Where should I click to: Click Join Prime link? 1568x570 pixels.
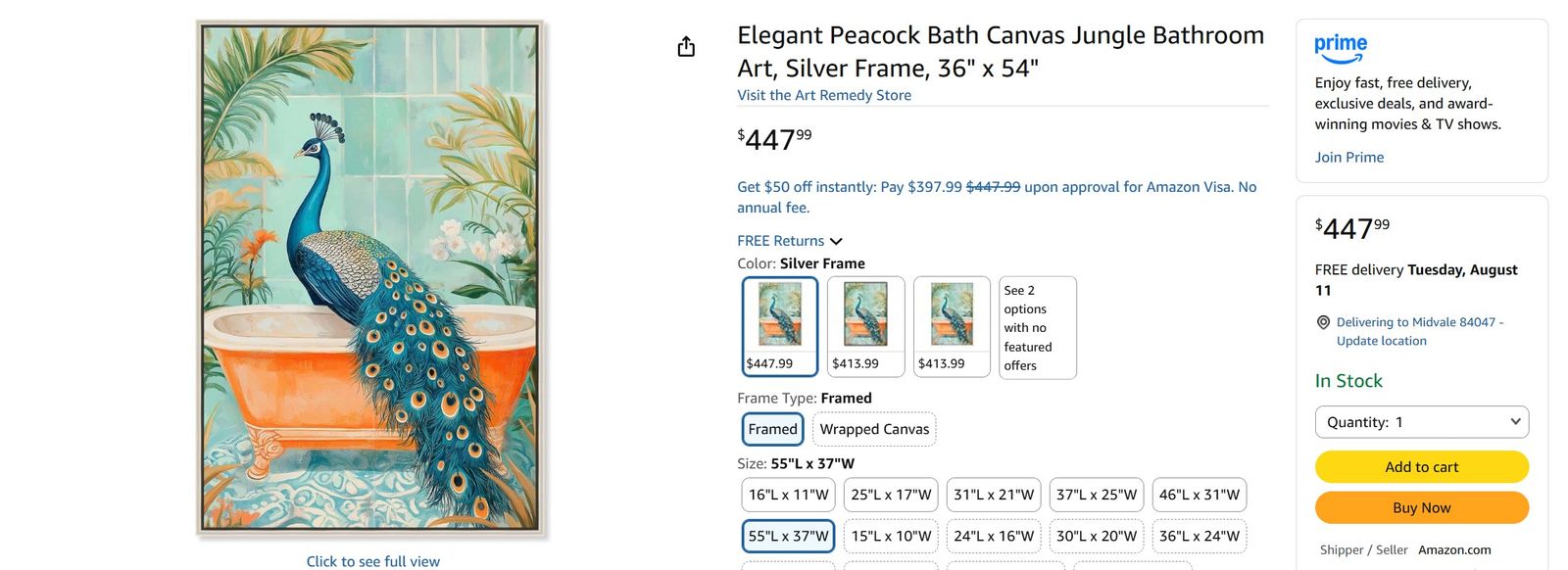click(1349, 157)
